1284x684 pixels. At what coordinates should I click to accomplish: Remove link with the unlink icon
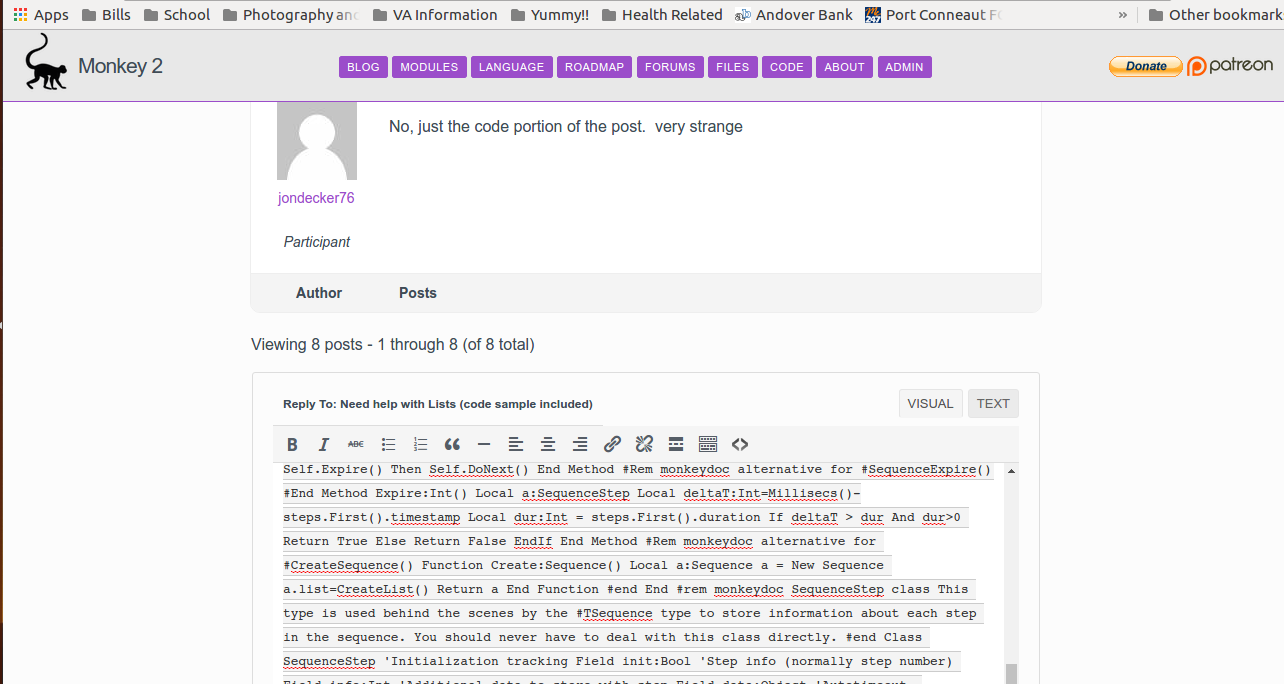coord(644,445)
